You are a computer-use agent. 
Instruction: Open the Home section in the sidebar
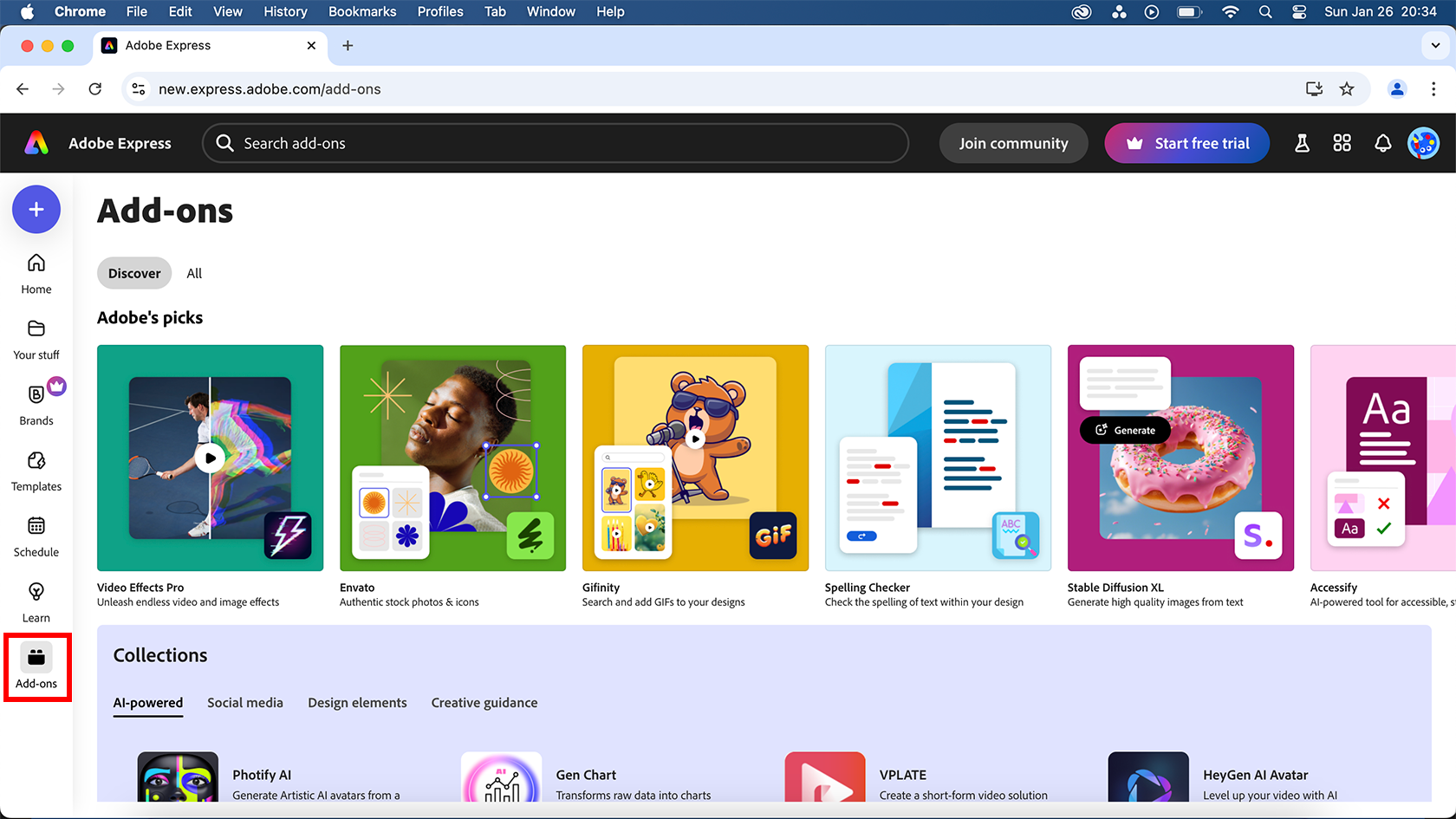[x=36, y=273]
